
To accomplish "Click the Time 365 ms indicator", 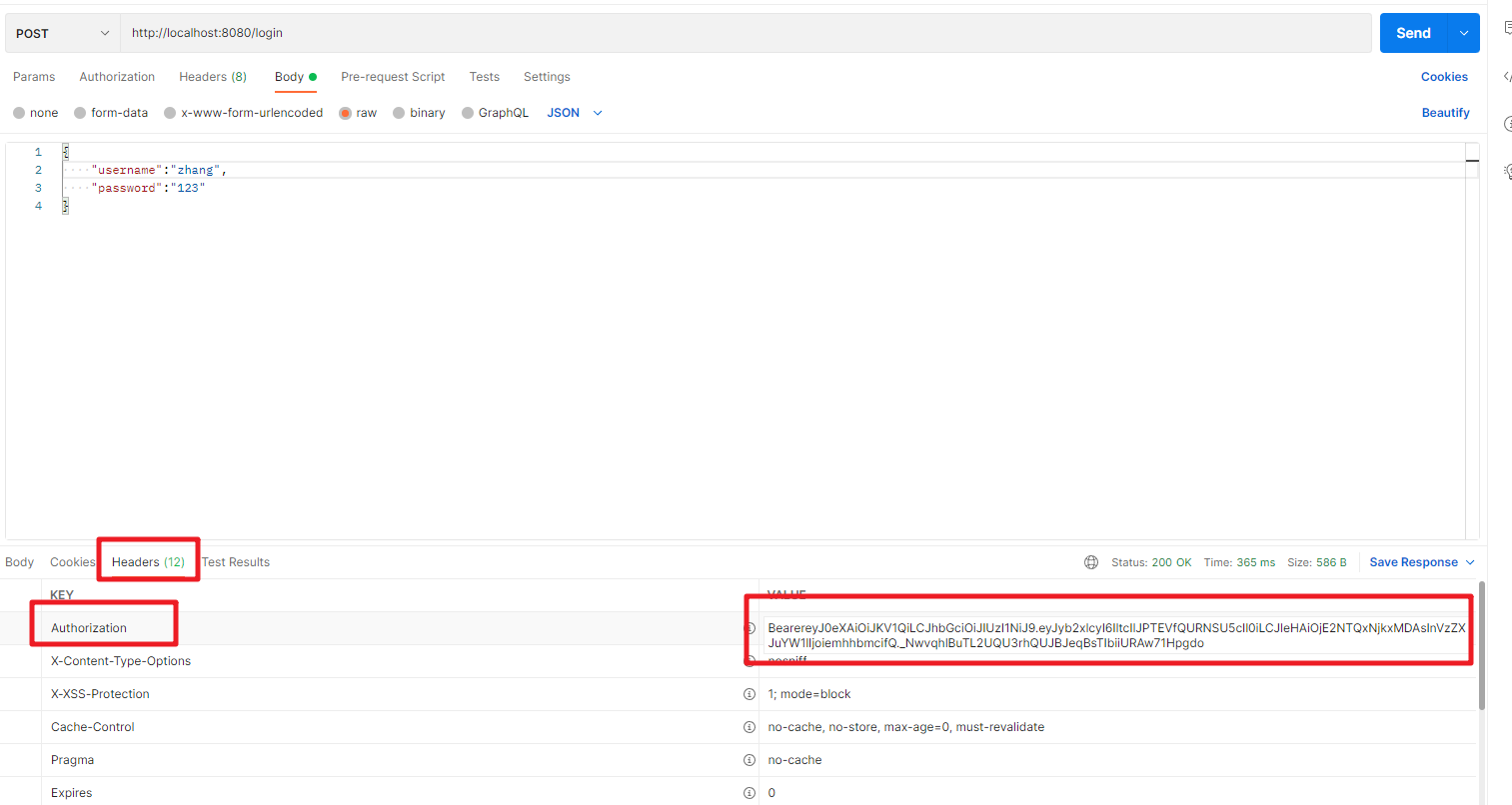I will click(1239, 562).
